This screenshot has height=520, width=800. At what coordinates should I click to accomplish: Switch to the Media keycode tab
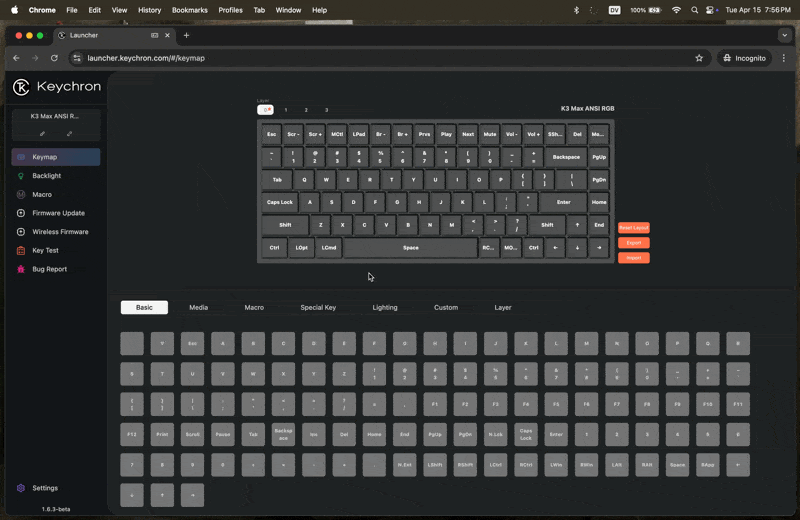[x=198, y=308]
